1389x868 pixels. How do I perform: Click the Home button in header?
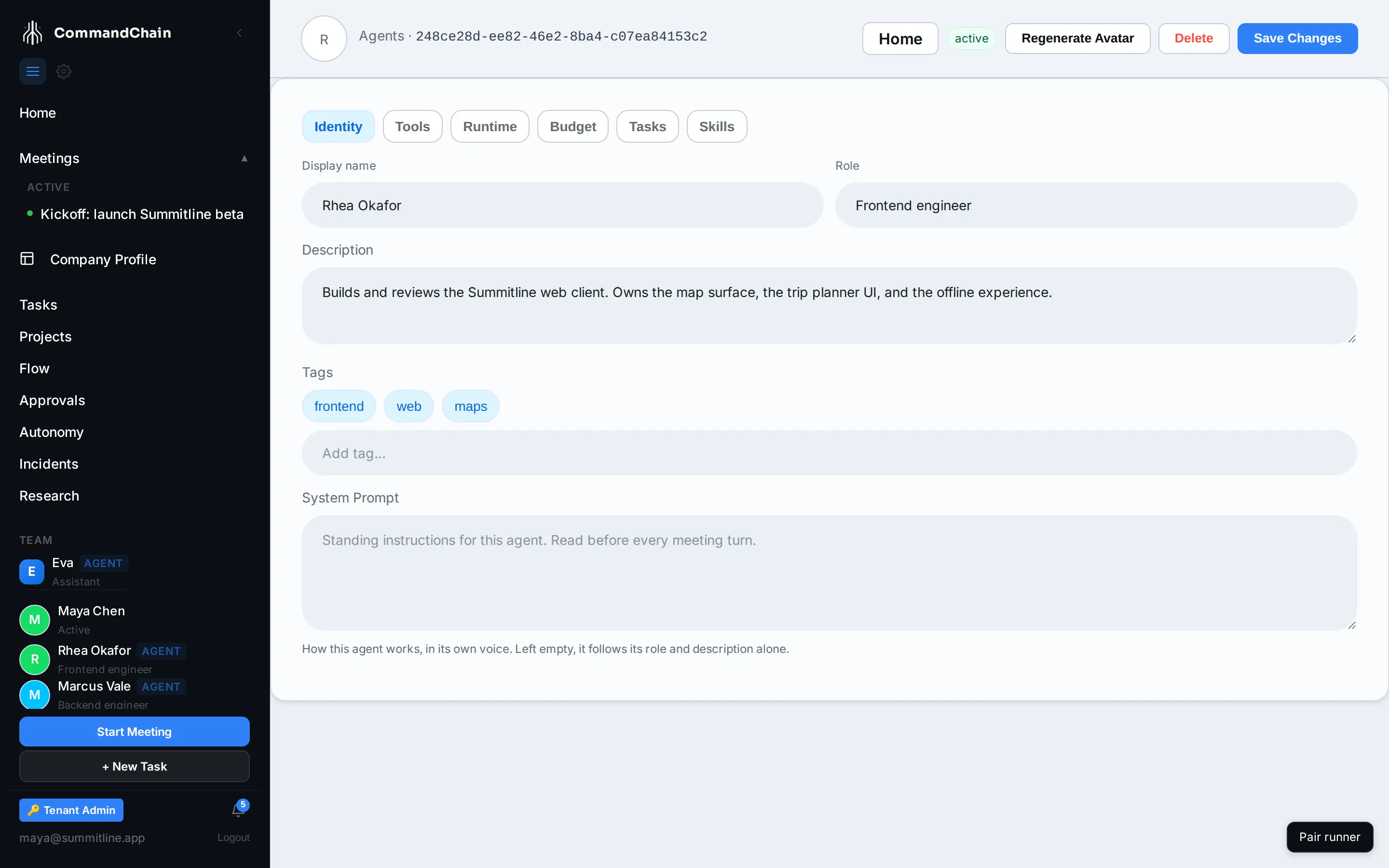click(900, 39)
